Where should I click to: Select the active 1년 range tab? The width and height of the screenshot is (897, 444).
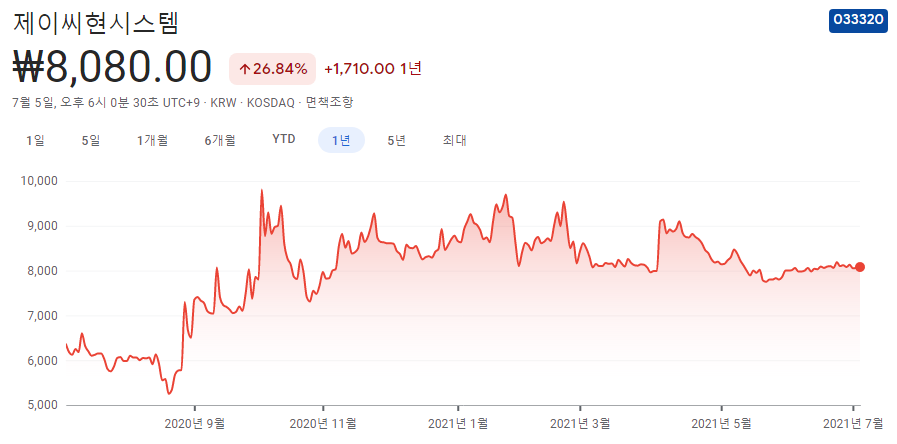[x=341, y=140]
